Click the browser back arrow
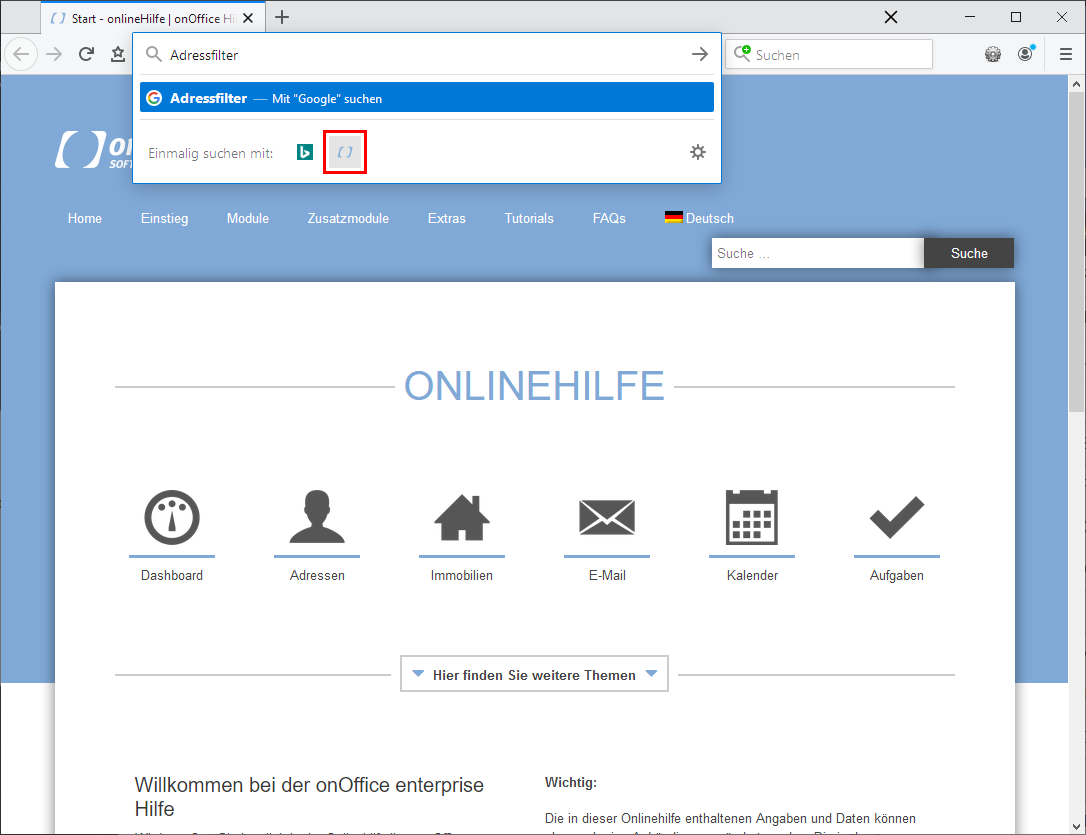 (x=21, y=54)
